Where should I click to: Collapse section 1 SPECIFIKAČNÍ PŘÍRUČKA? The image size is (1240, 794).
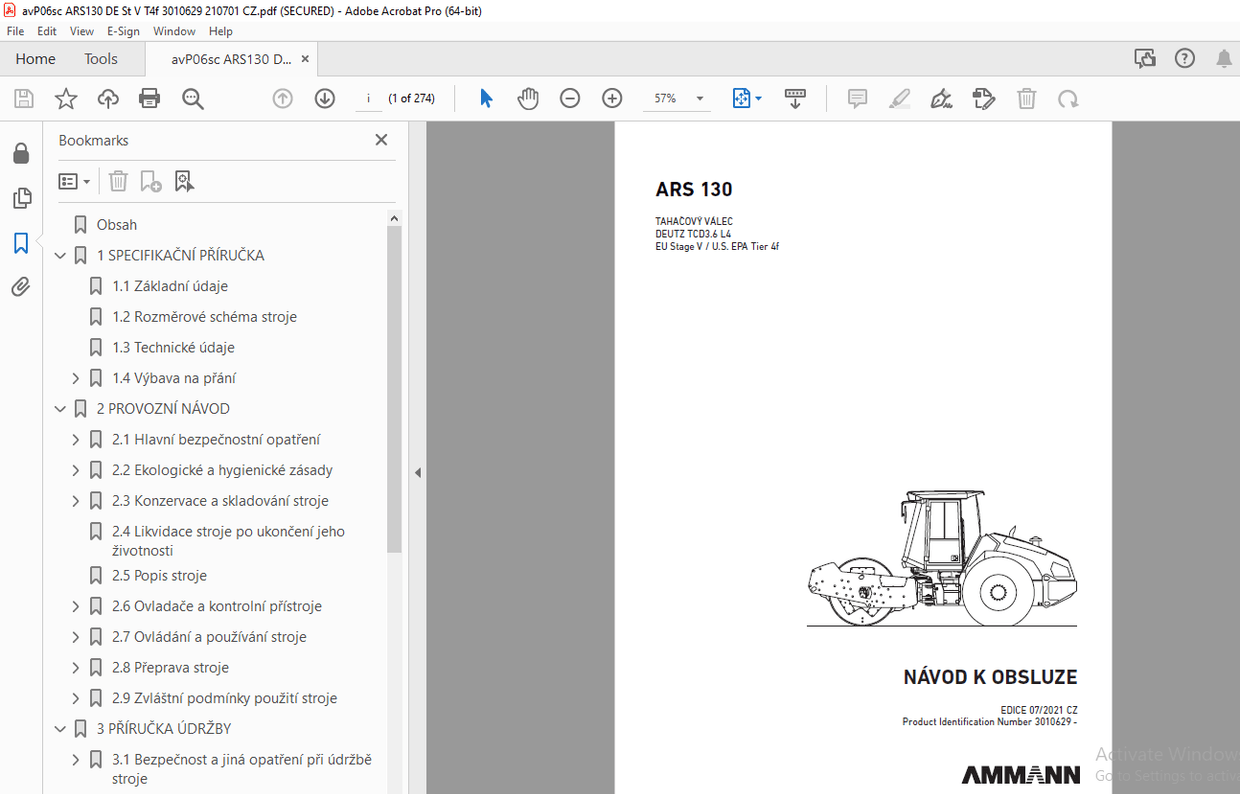(x=59, y=255)
